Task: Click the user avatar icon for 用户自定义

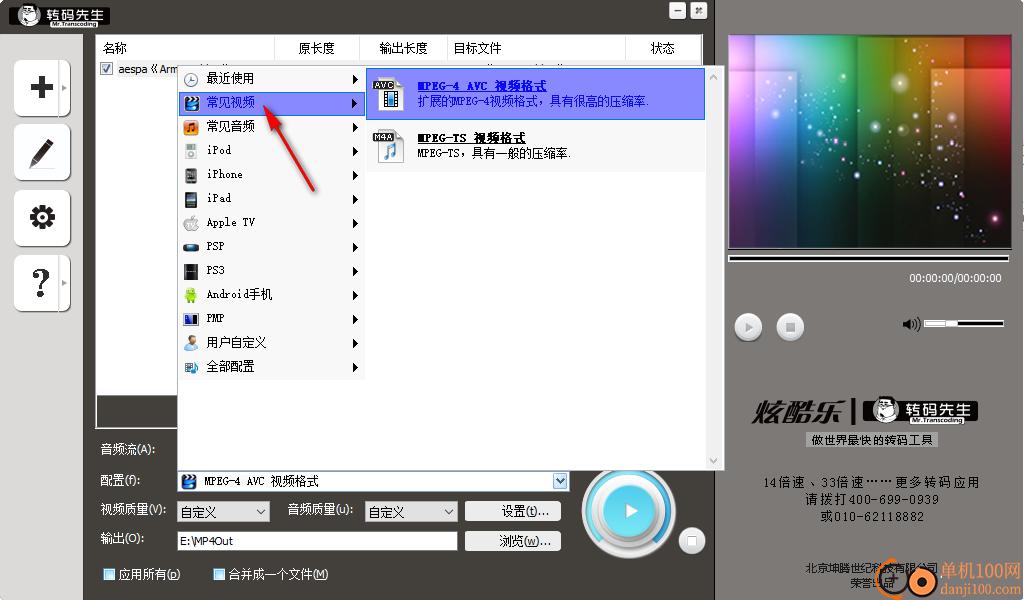Action: [x=191, y=343]
